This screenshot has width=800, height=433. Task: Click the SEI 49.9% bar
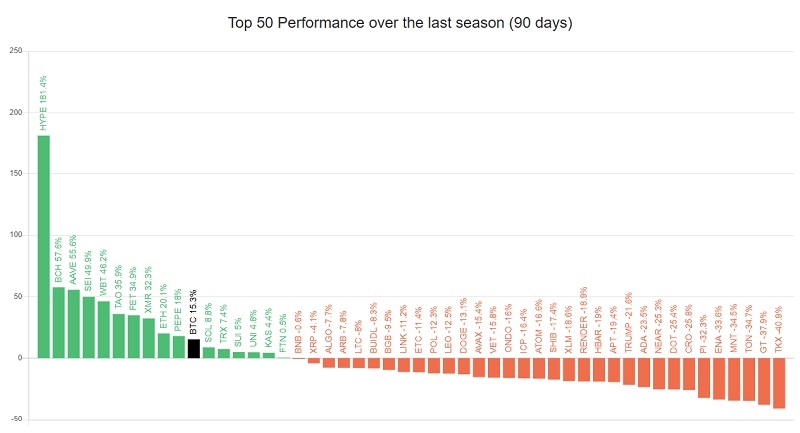pyautogui.click(x=88, y=327)
